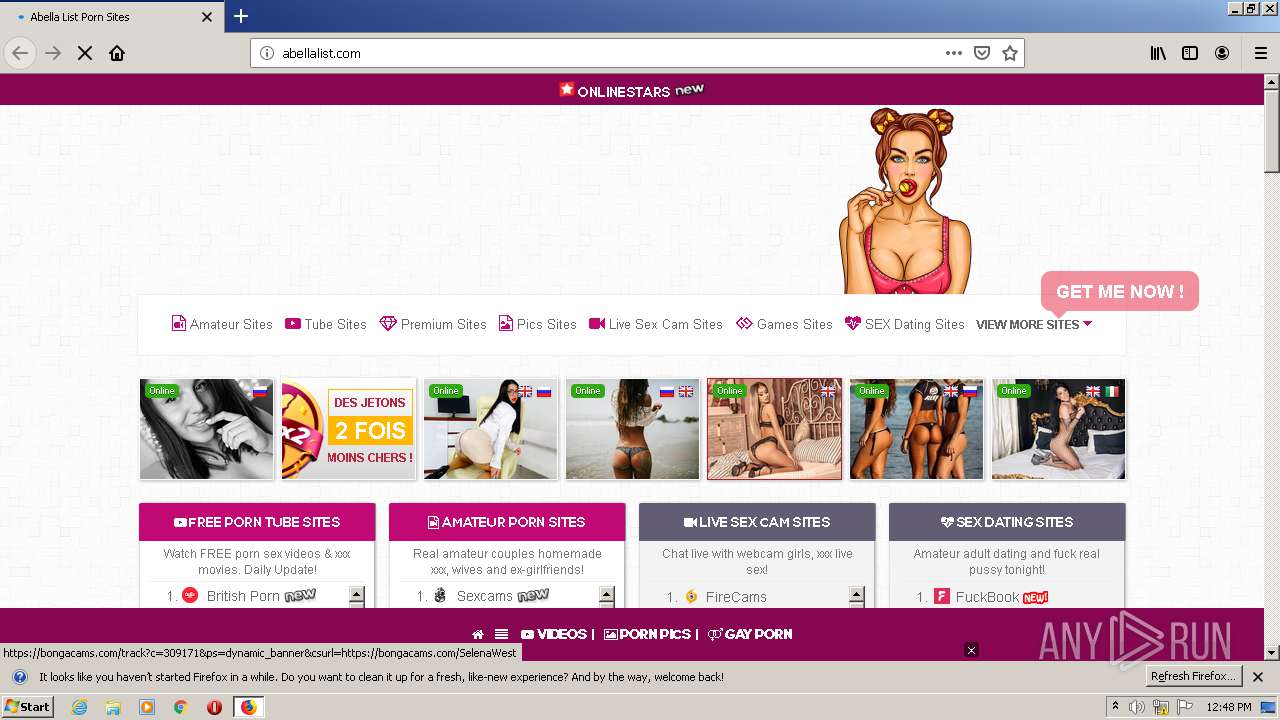The width and height of the screenshot is (1280, 720).
Task: Click home icon in bottom site bar
Action: (x=478, y=634)
